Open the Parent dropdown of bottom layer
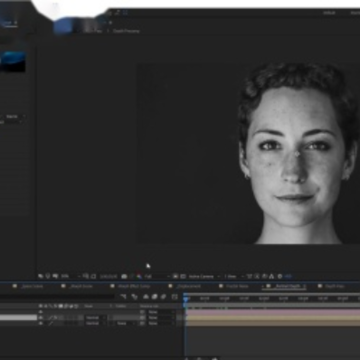This screenshot has height=360, width=360. coord(161,323)
